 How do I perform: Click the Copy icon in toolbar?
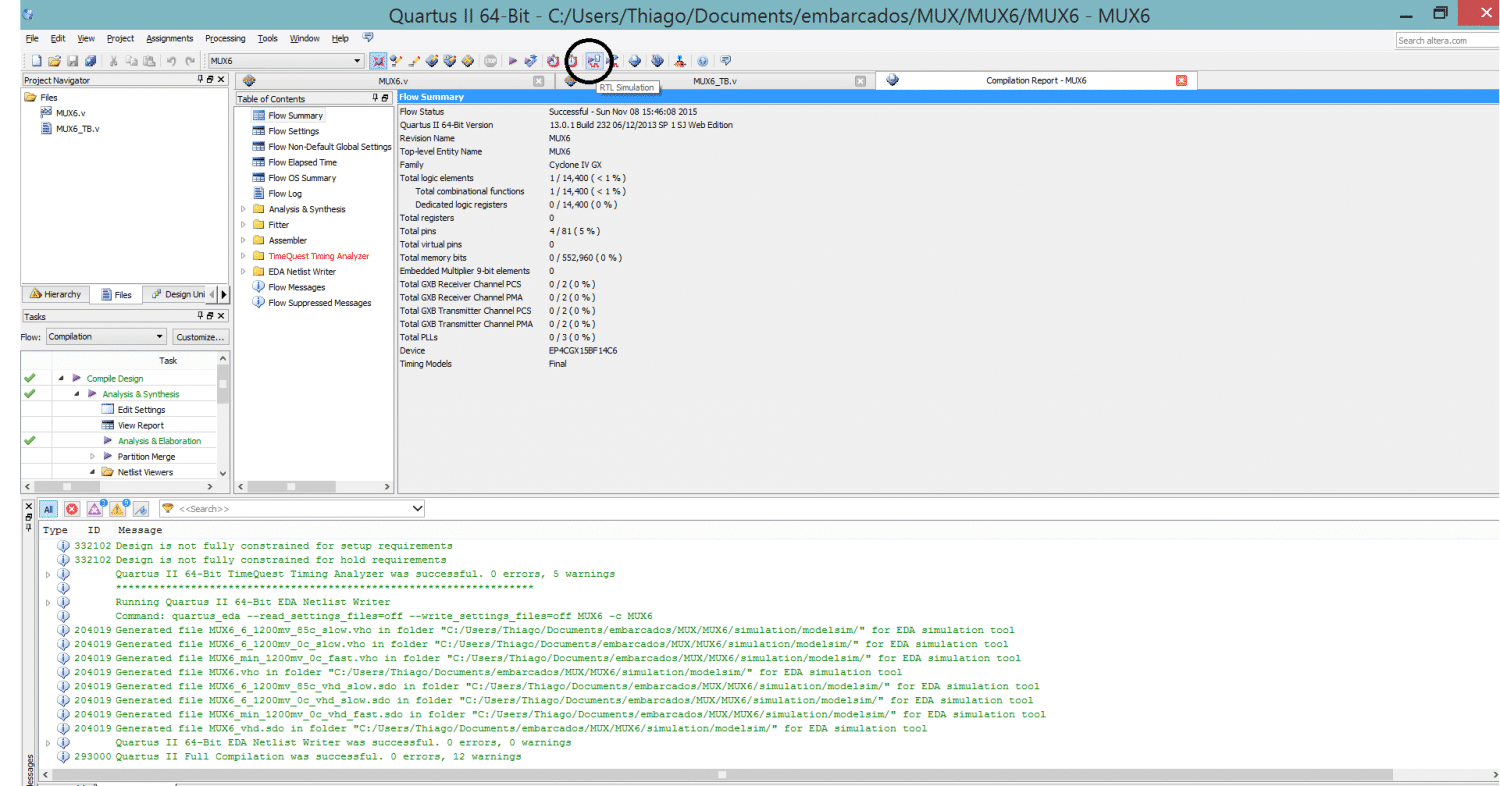pos(131,61)
